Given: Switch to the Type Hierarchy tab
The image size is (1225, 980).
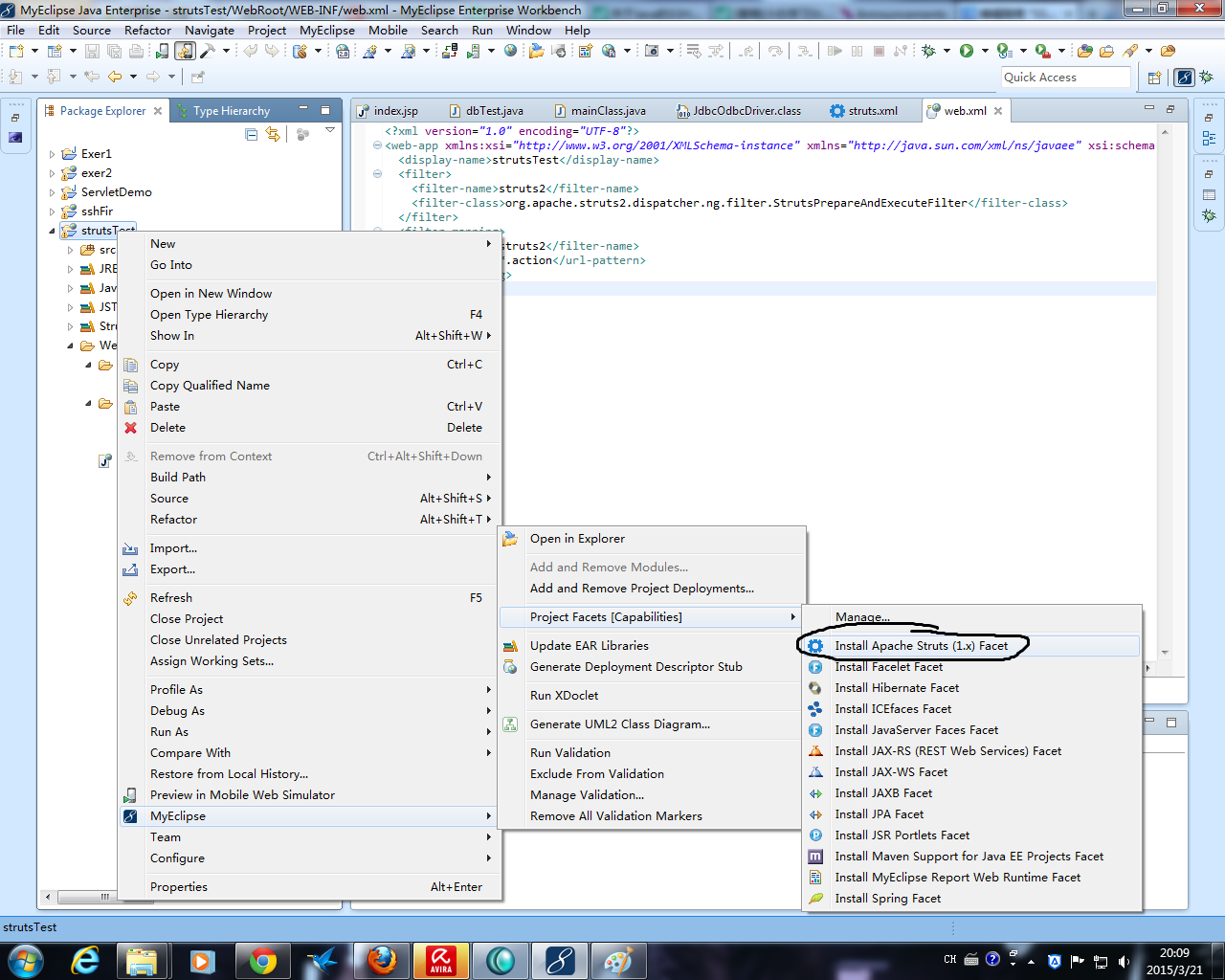Looking at the screenshot, I should click(223, 111).
